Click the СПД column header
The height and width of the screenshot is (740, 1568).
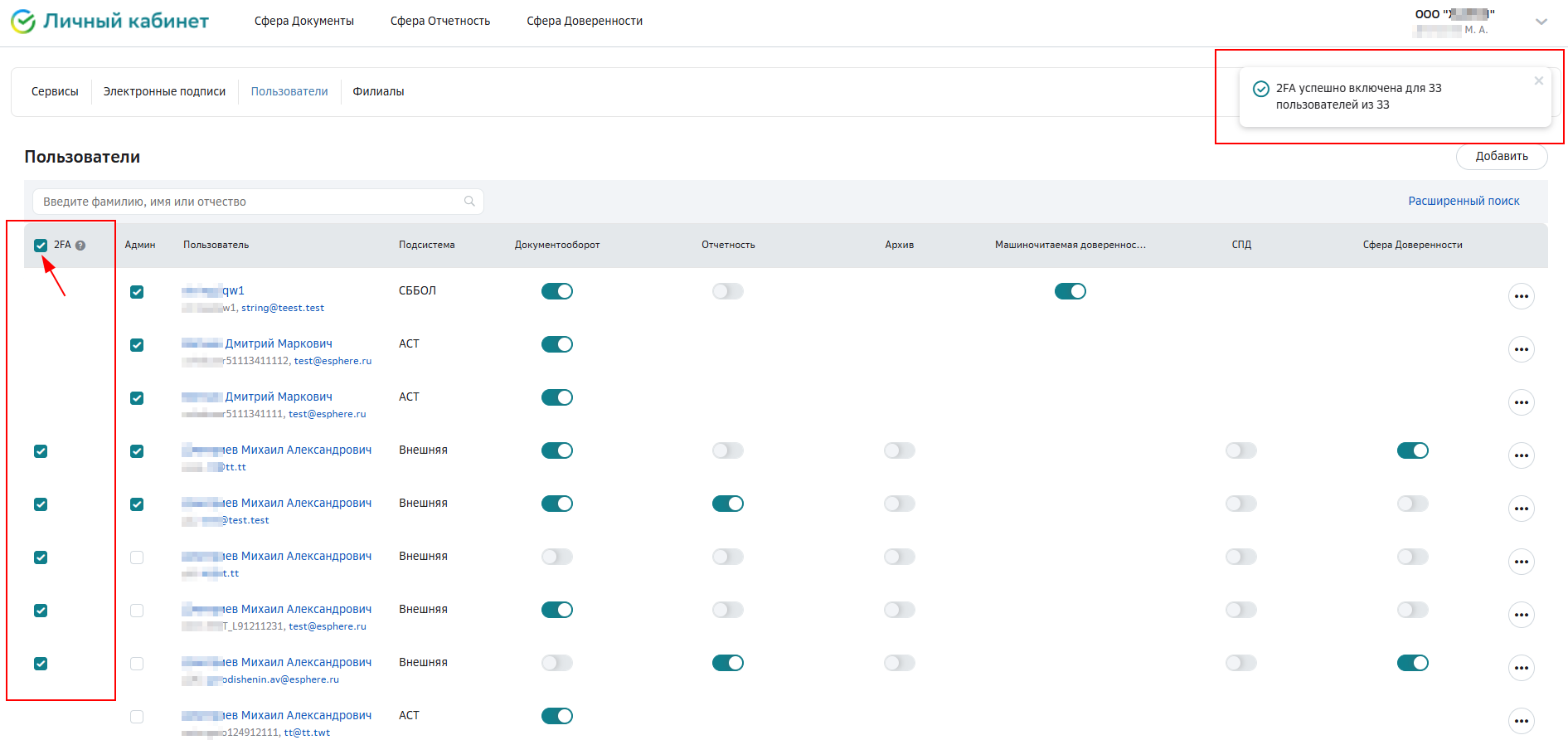(1241, 246)
